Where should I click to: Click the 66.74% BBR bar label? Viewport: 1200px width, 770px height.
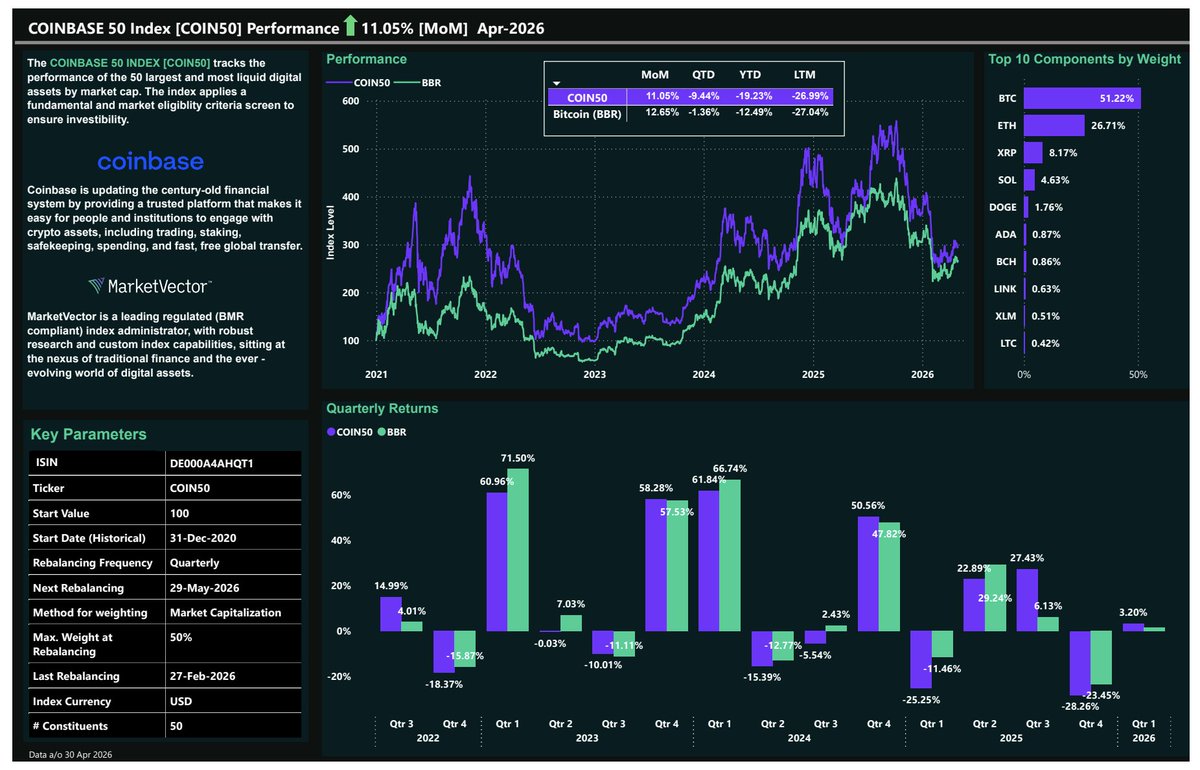pyautogui.click(x=732, y=468)
